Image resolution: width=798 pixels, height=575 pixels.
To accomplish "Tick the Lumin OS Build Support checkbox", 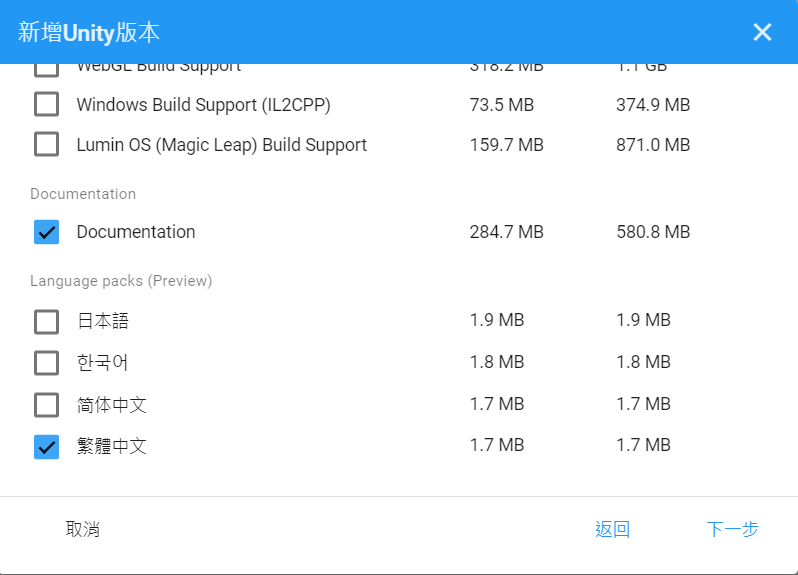I will click(46, 145).
